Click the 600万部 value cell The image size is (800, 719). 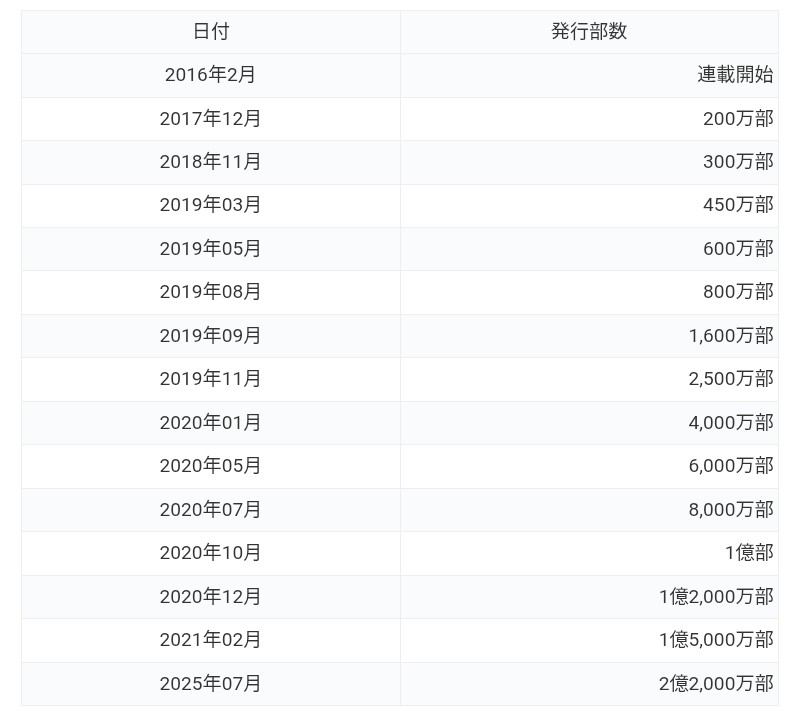click(738, 249)
